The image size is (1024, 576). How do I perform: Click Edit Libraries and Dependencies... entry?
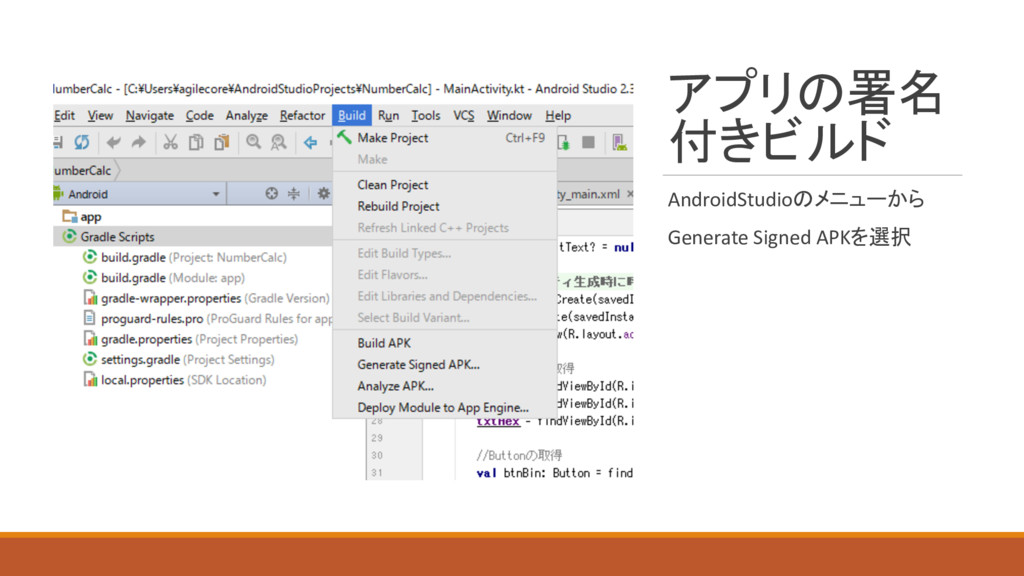pyautogui.click(x=445, y=296)
